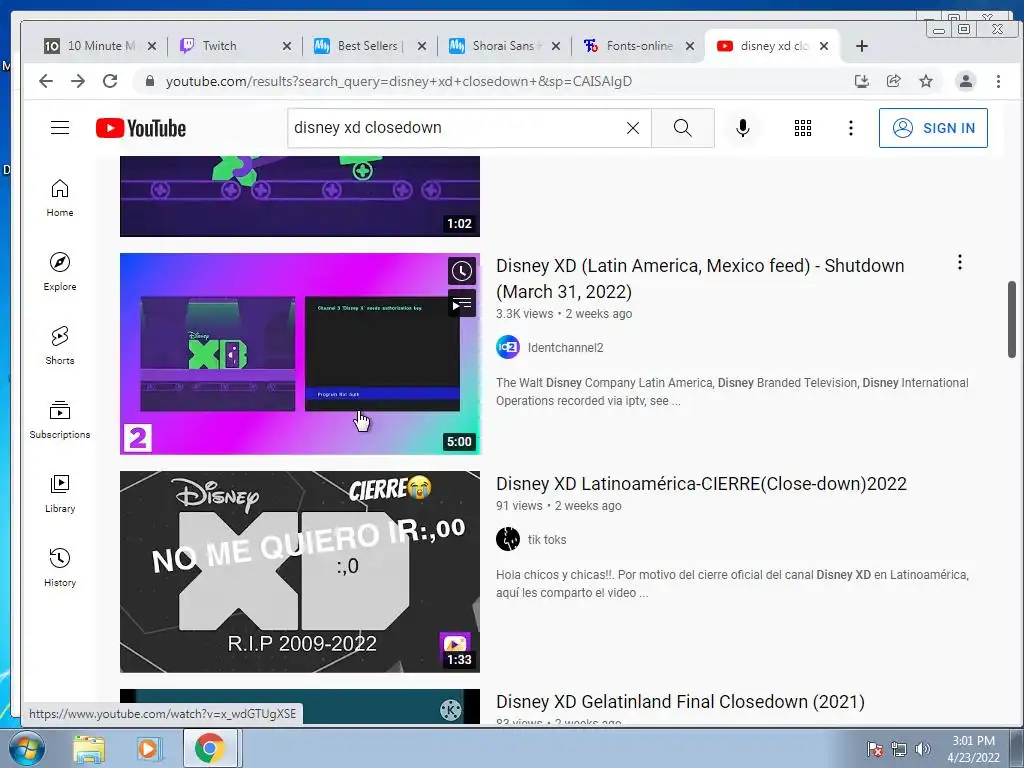Open Disney XD Gelatinland Final Closedown title
The height and width of the screenshot is (768, 1024).
680,702
